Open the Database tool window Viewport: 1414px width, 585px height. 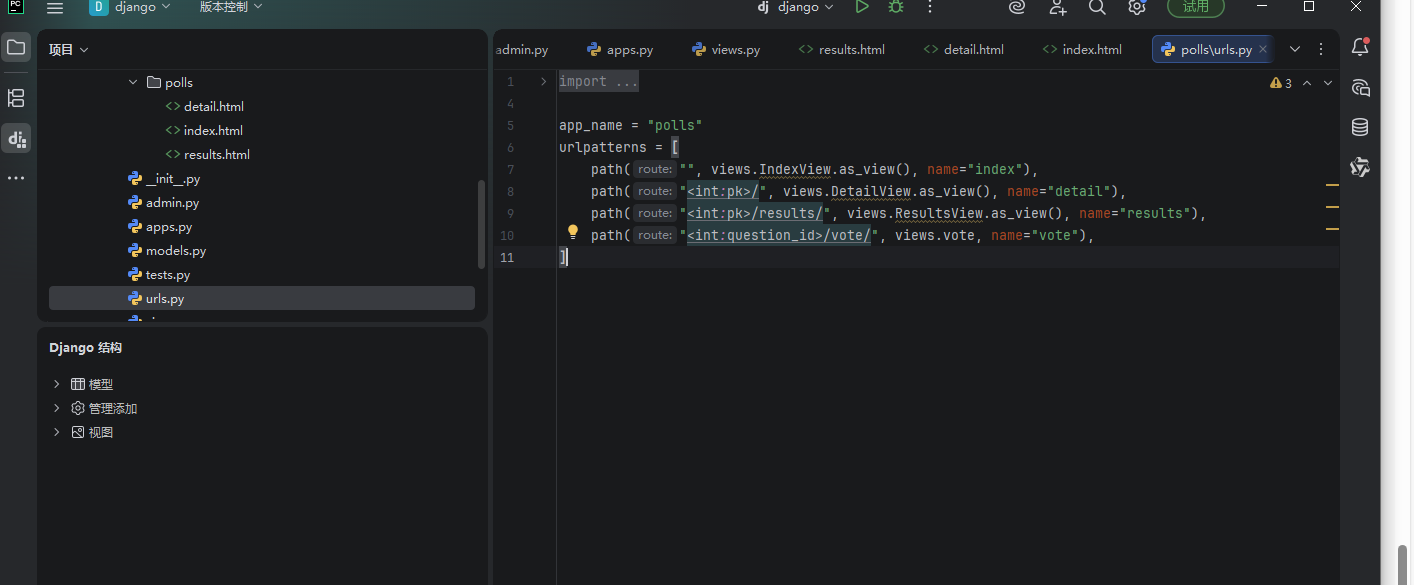[1360, 127]
